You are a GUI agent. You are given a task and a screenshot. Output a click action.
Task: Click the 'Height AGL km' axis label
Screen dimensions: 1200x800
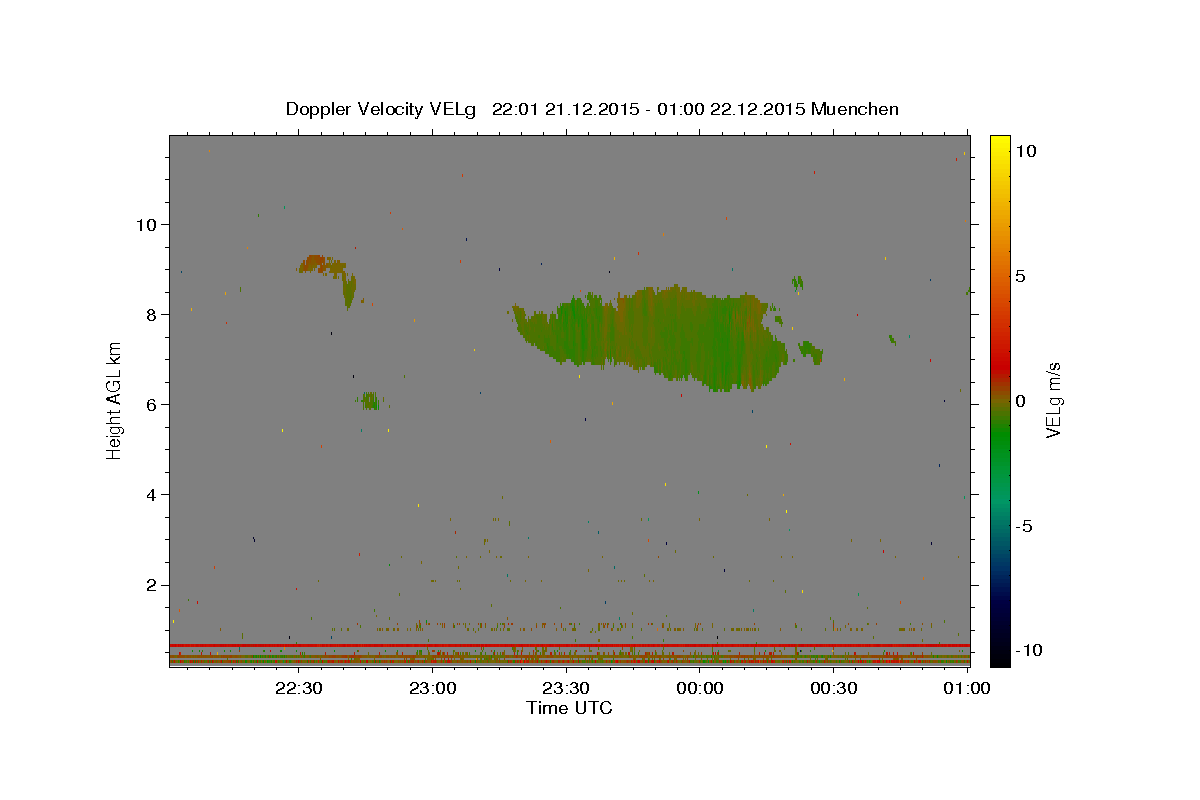point(115,401)
